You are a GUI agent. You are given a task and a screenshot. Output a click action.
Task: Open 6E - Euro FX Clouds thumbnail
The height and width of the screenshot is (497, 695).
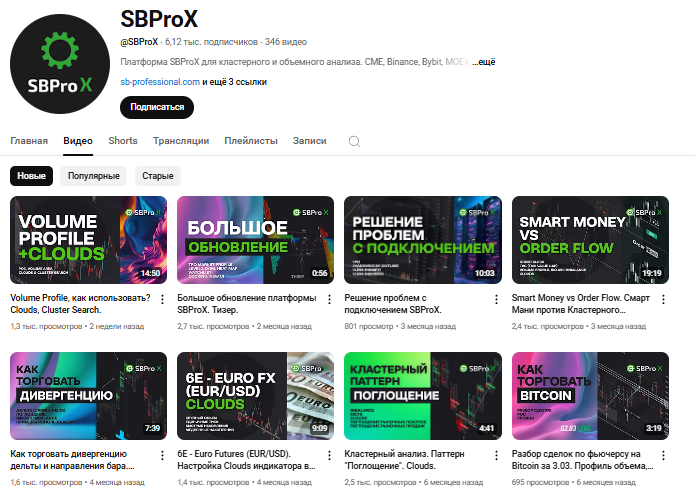[x=255, y=396]
